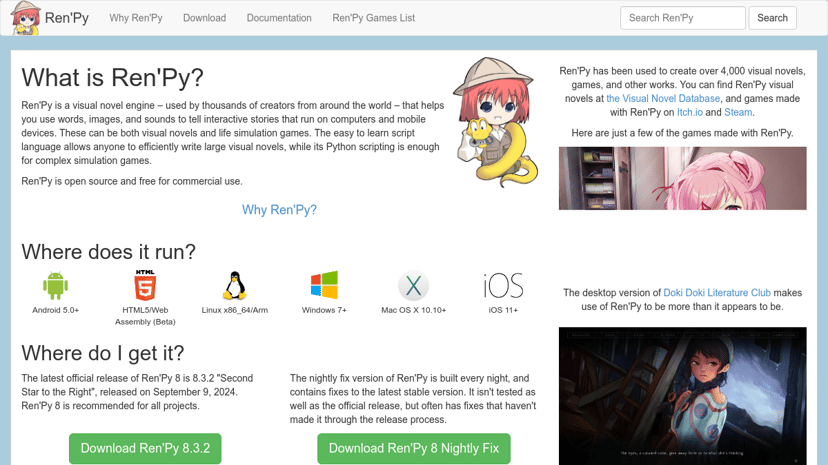Click the Mac OS X 10.10+ label

413,310
